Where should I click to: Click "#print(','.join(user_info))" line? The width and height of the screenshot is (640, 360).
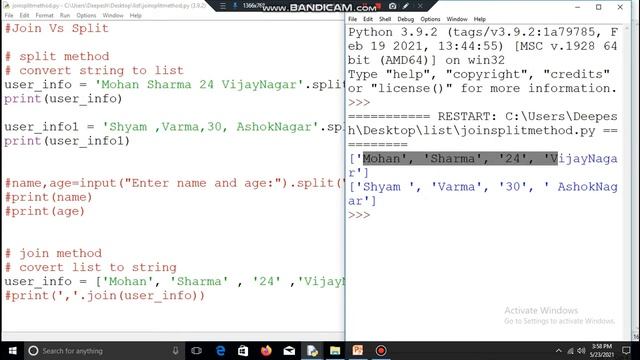[x=104, y=296]
